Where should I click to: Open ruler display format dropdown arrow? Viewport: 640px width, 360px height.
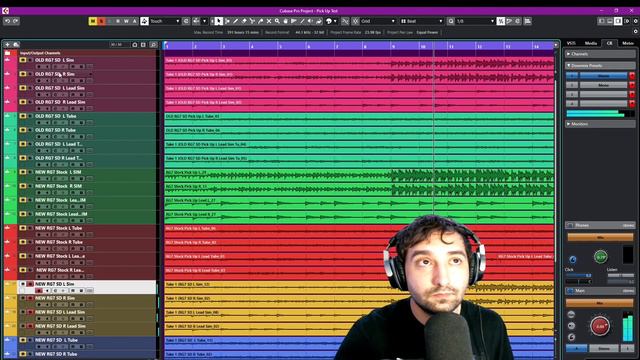pos(556,45)
